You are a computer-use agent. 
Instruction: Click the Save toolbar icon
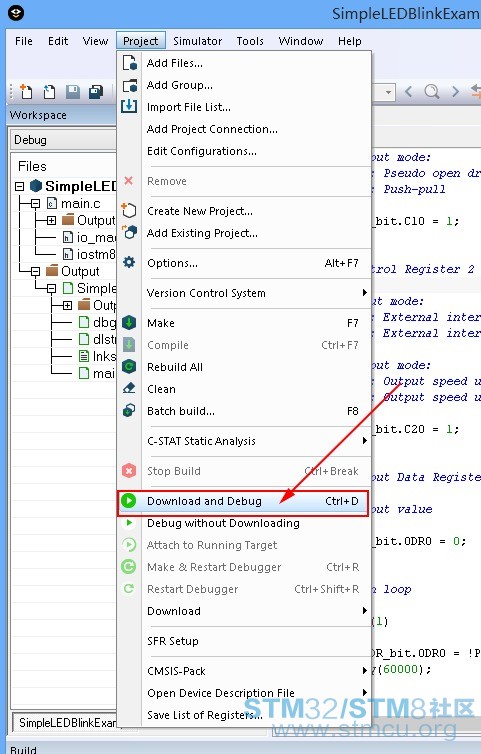point(73,91)
